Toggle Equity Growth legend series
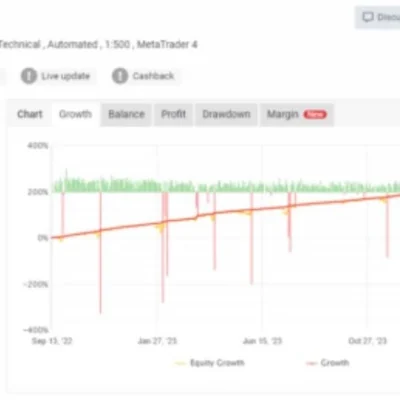This screenshot has width=400, height=400. [210, 363]
